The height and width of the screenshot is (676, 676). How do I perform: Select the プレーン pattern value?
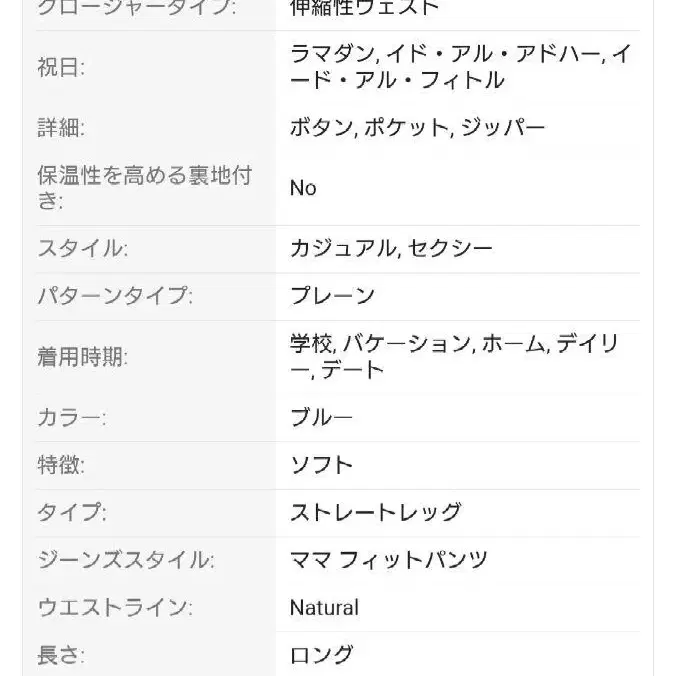click(x=332, y=296)
